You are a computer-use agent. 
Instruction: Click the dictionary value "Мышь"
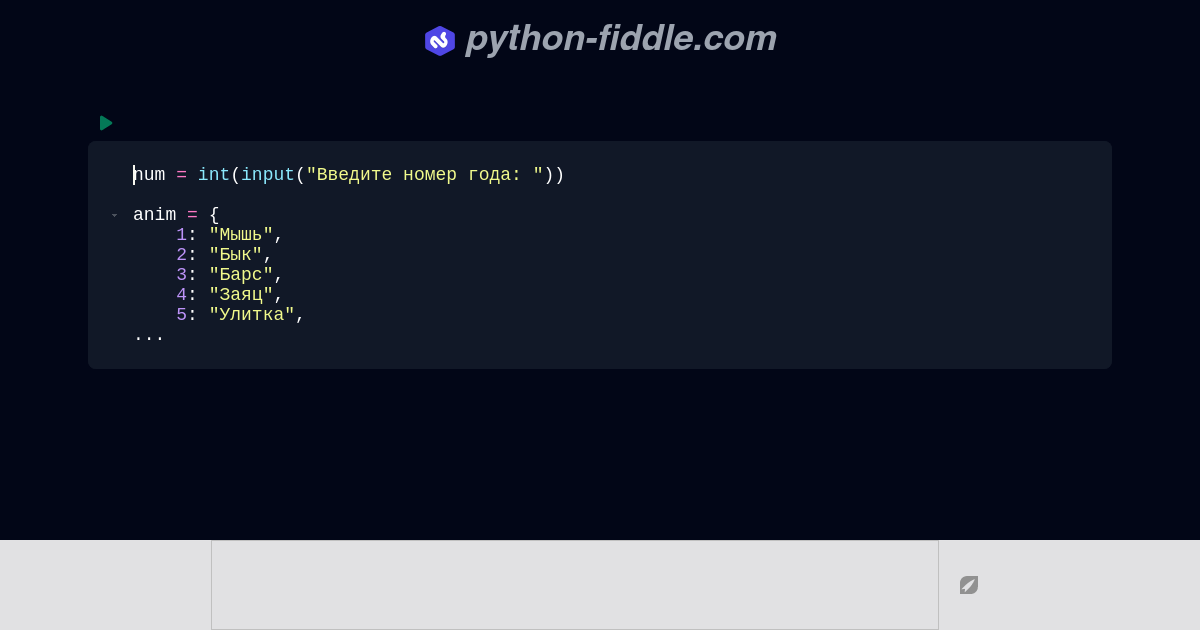(240, 235)
